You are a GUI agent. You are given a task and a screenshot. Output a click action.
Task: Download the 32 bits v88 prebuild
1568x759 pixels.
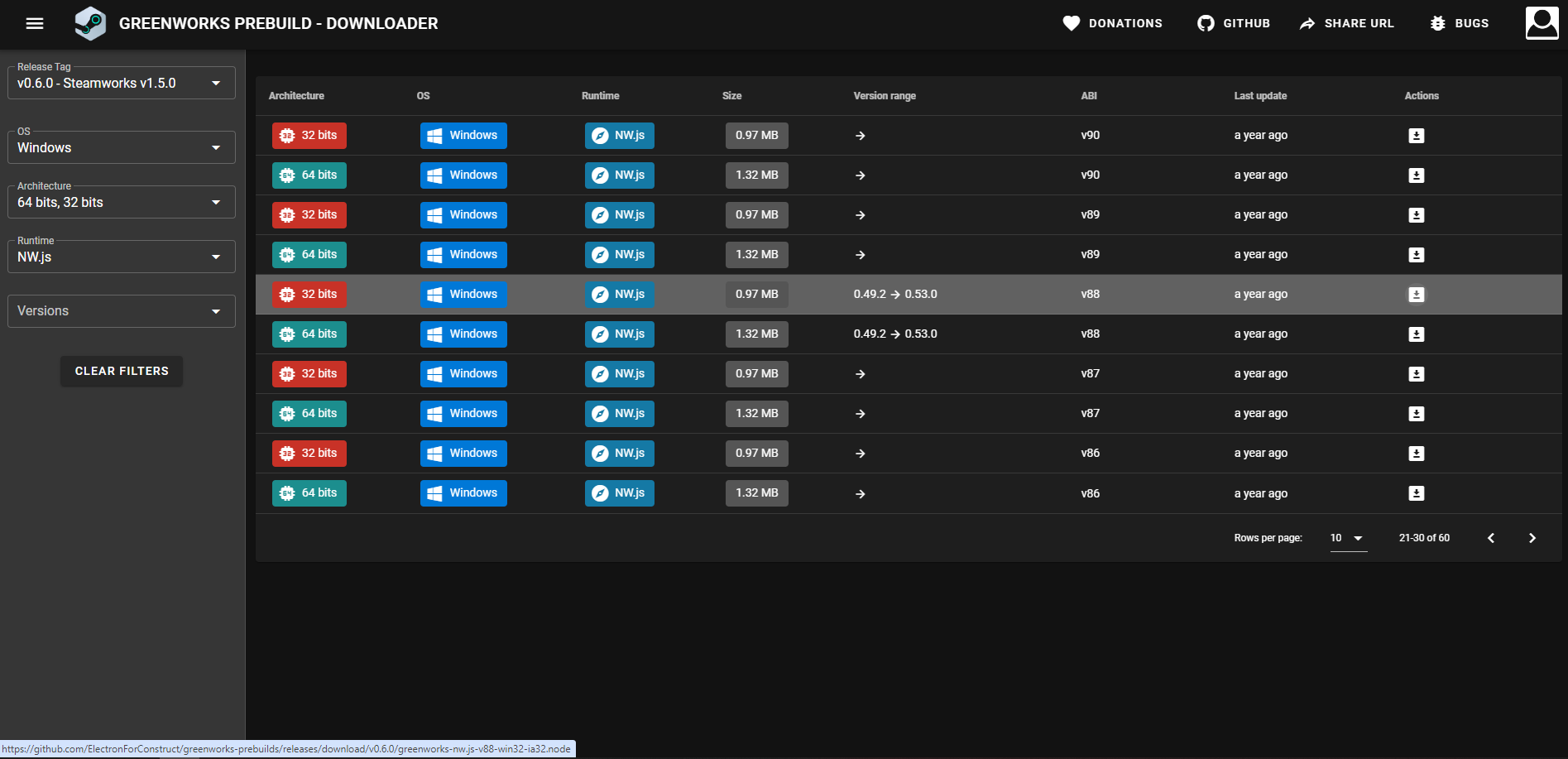1417,295
